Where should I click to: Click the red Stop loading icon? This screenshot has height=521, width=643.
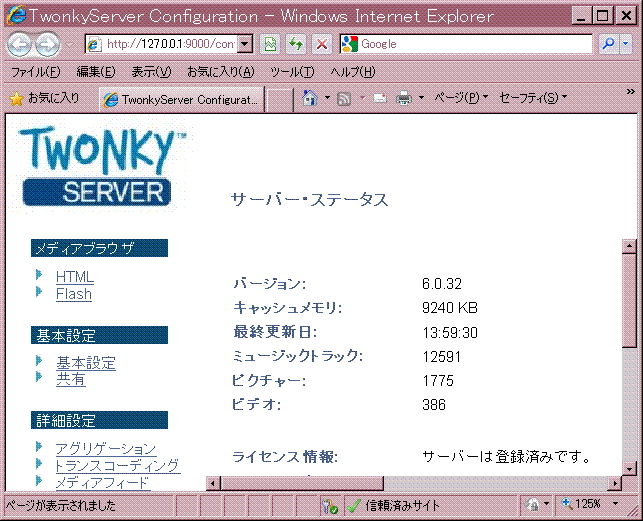(x=321, y=44)
